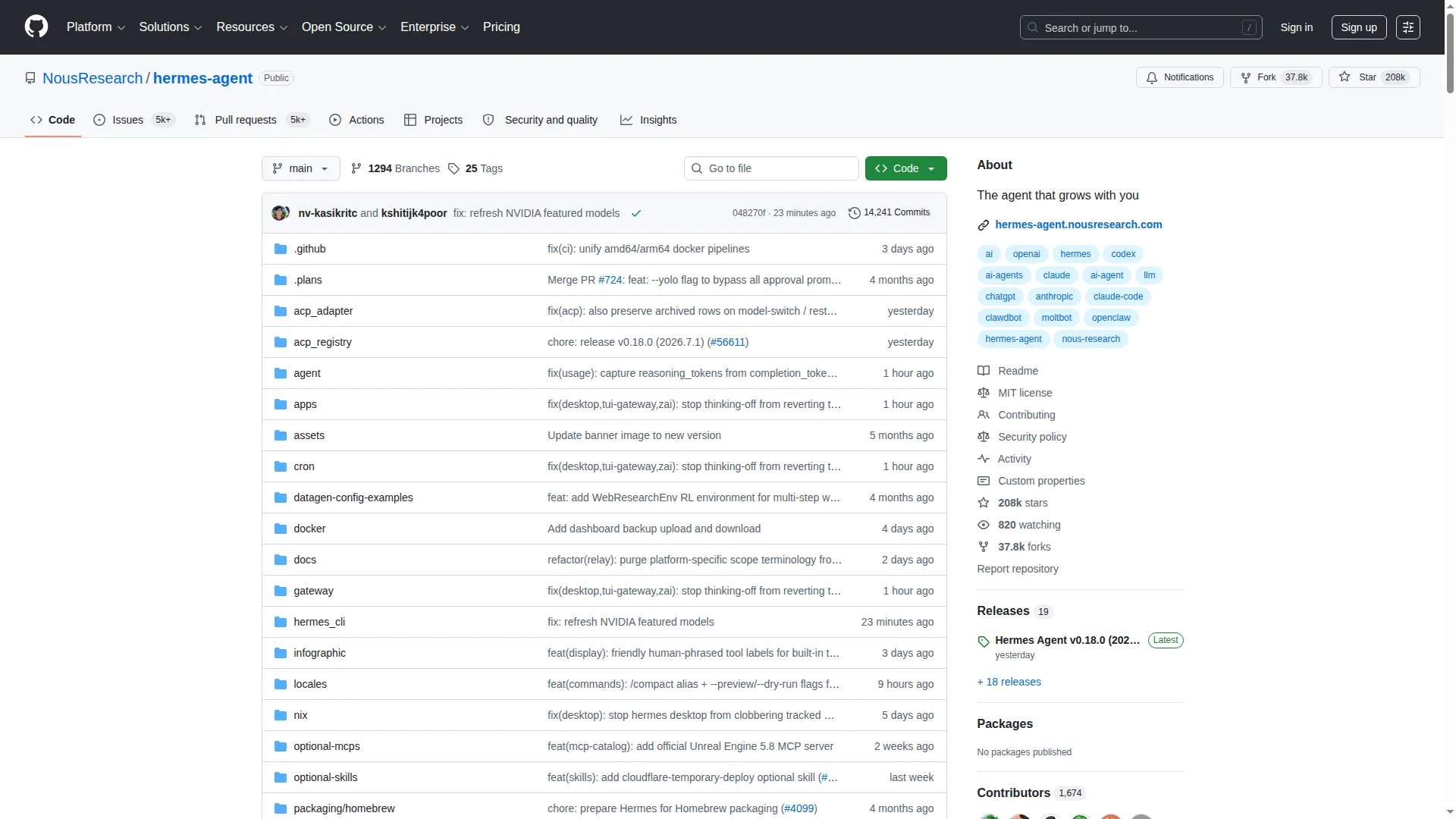Click the Report repository link

(1017, 569)
